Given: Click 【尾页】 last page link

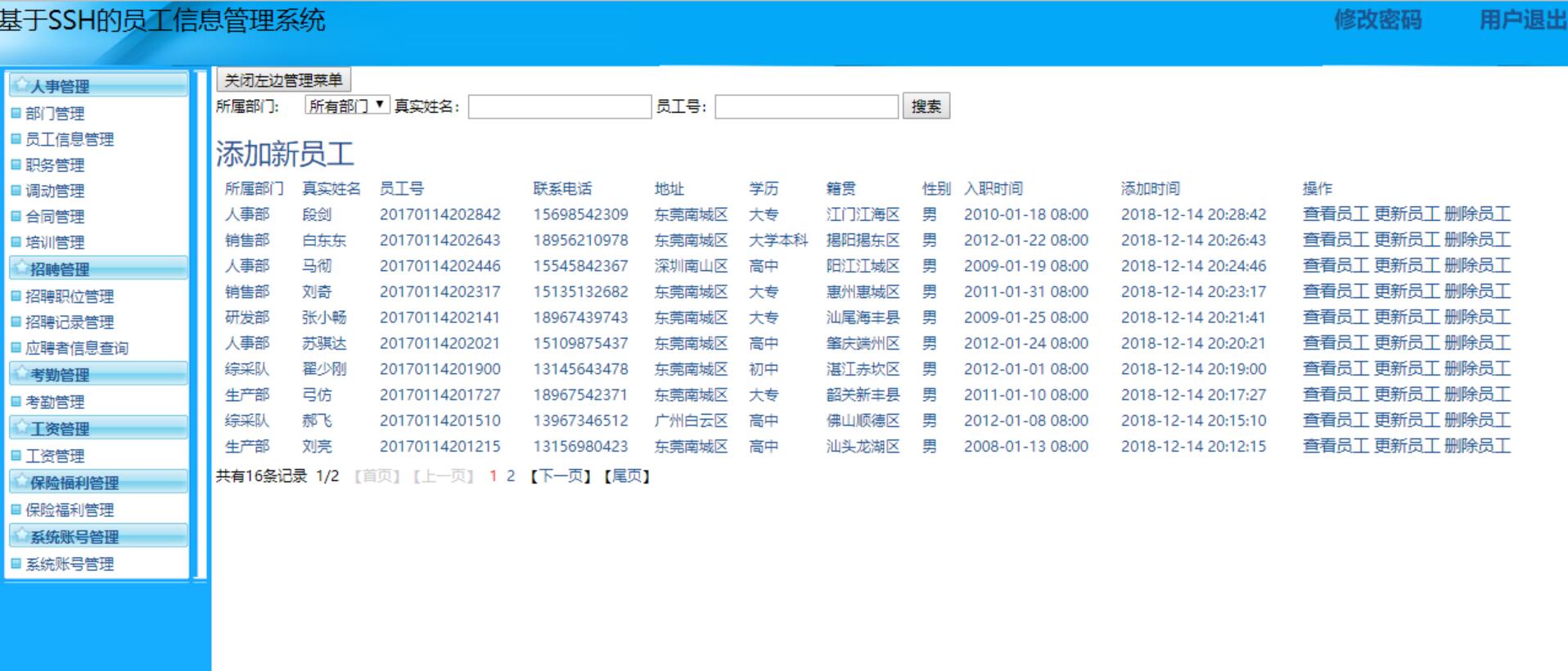Looking at the screenshot, I should click(x=627, y=476).
